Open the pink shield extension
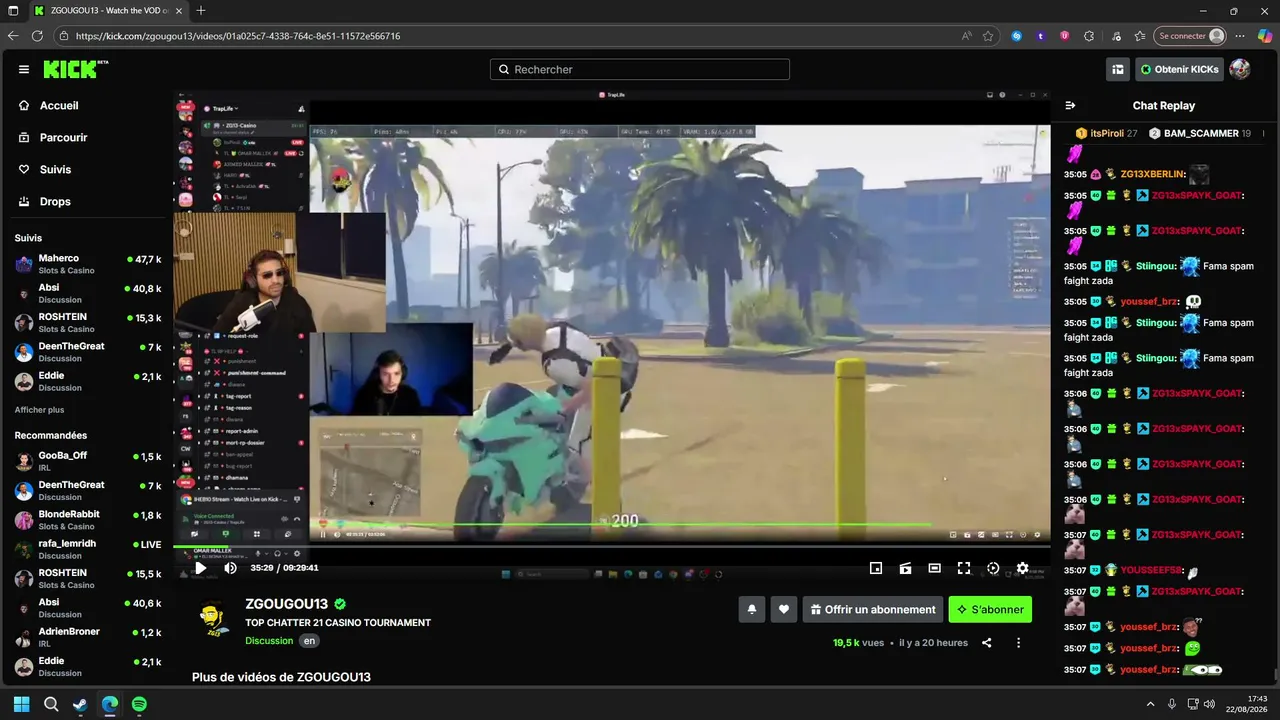 pos(1064,36)
